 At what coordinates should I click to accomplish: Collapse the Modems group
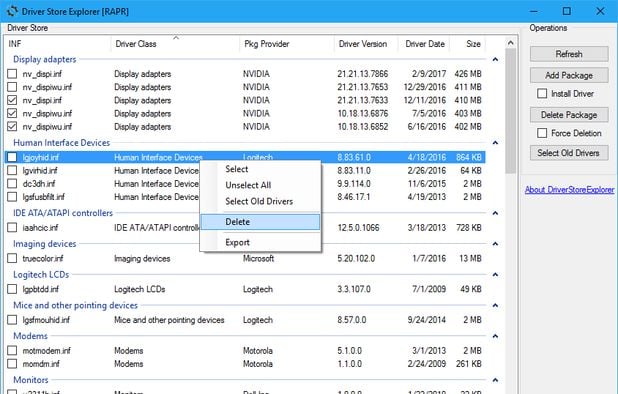click(x=495, y=336)
